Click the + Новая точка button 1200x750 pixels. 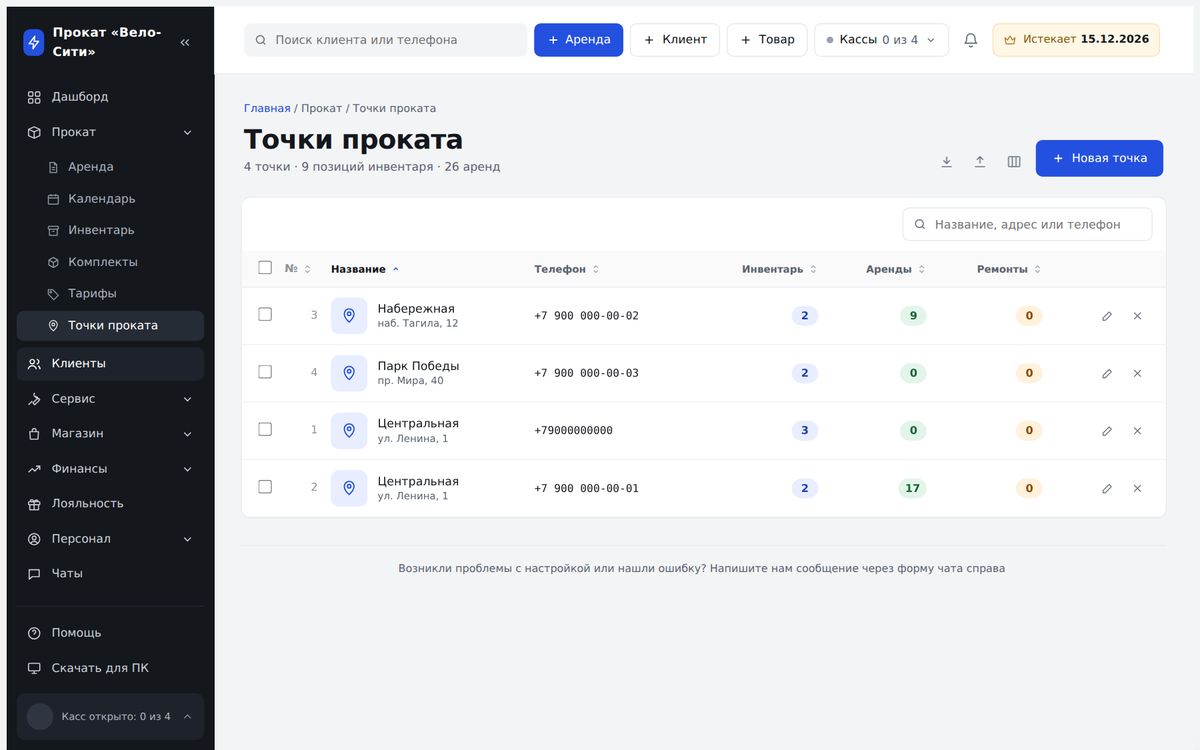click(x=1099, y=158)
